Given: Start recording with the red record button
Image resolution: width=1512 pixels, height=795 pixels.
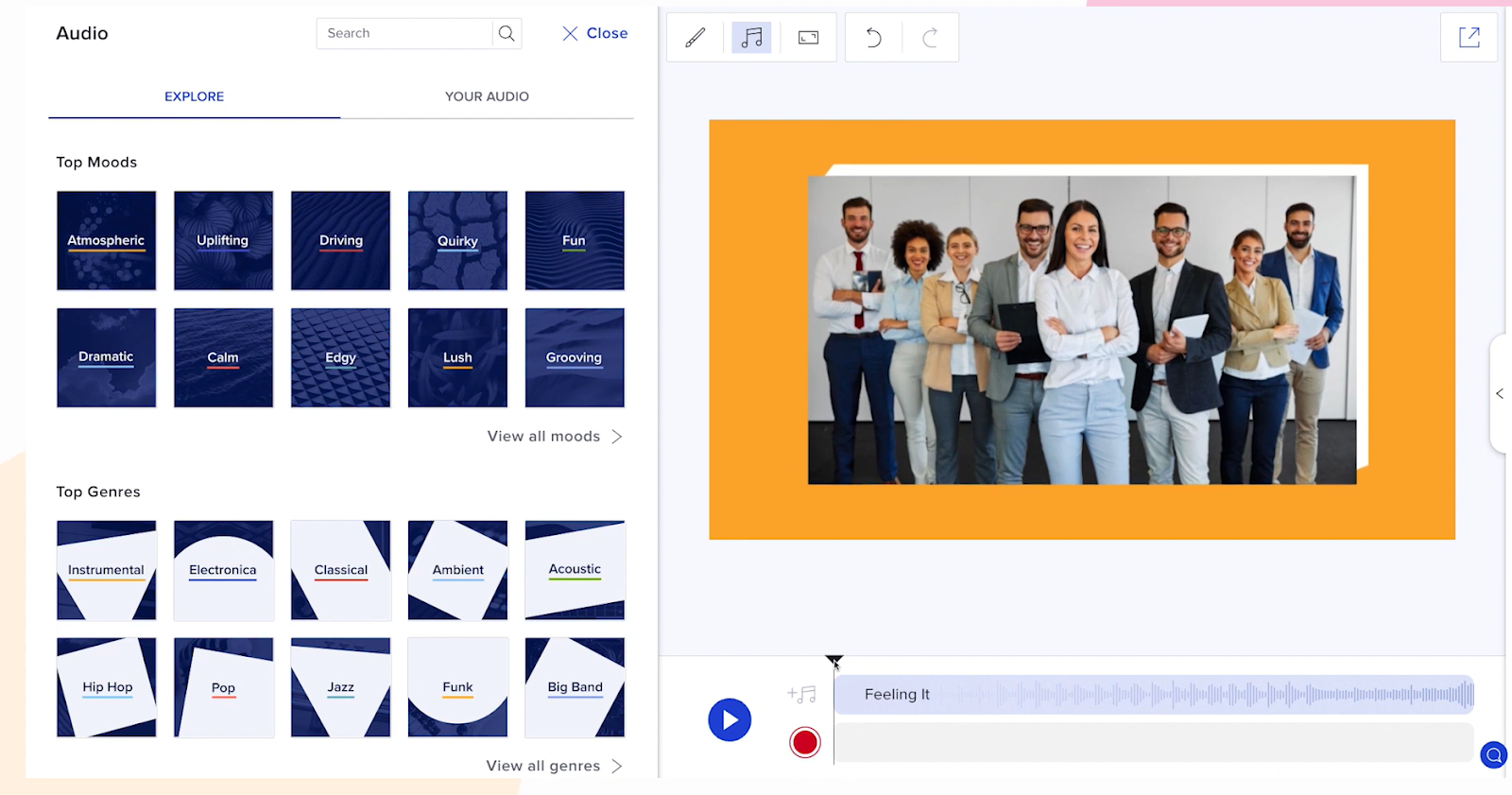Looking at the screenshot, I should 805,742.
